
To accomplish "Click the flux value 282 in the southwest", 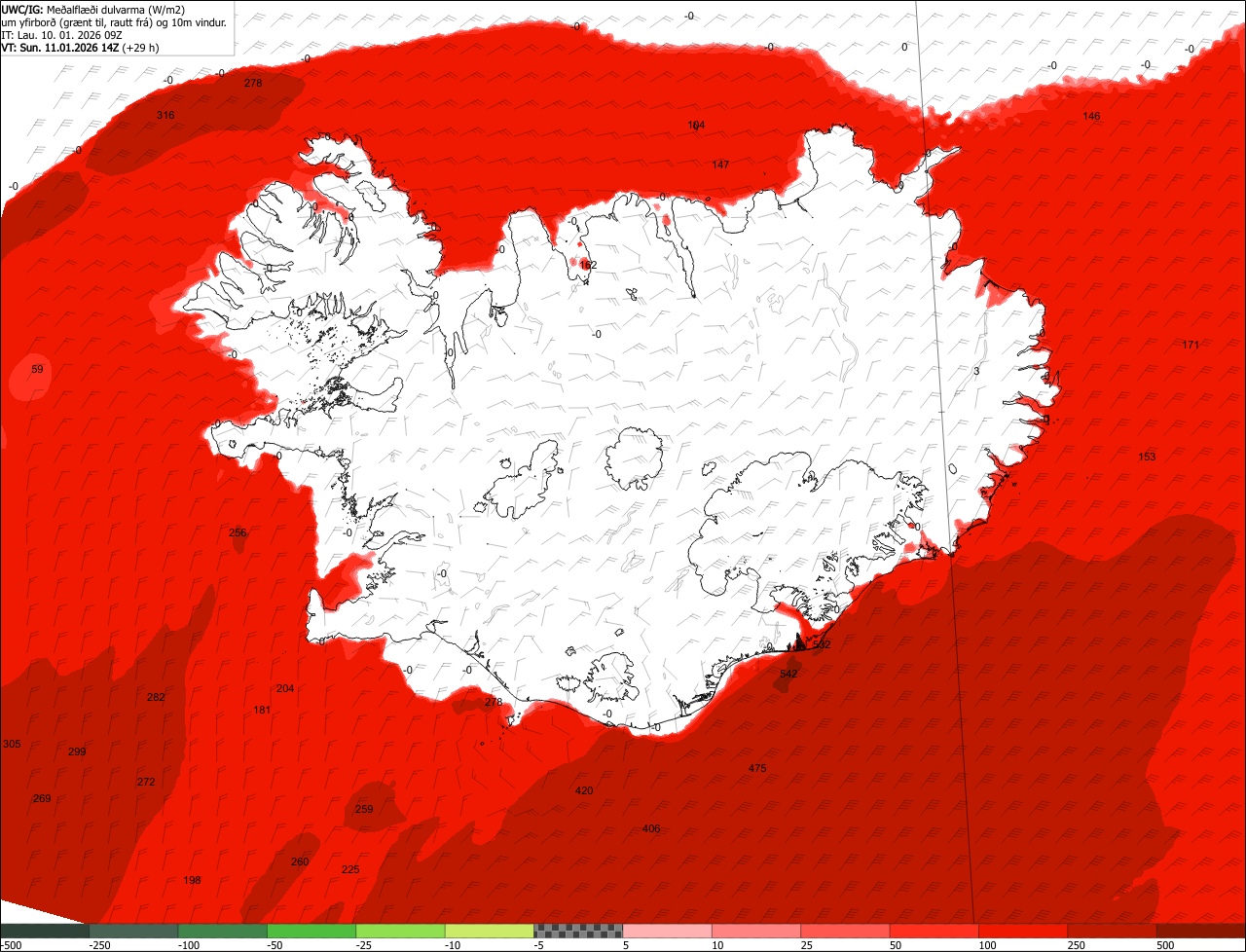I will (x=156, y=697).
